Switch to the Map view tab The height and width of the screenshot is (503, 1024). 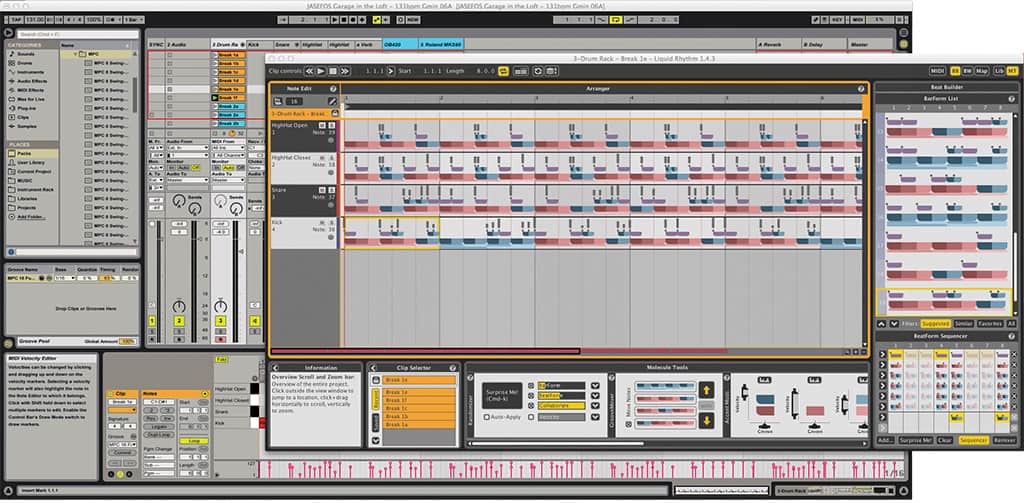click(x=982, y=71)
